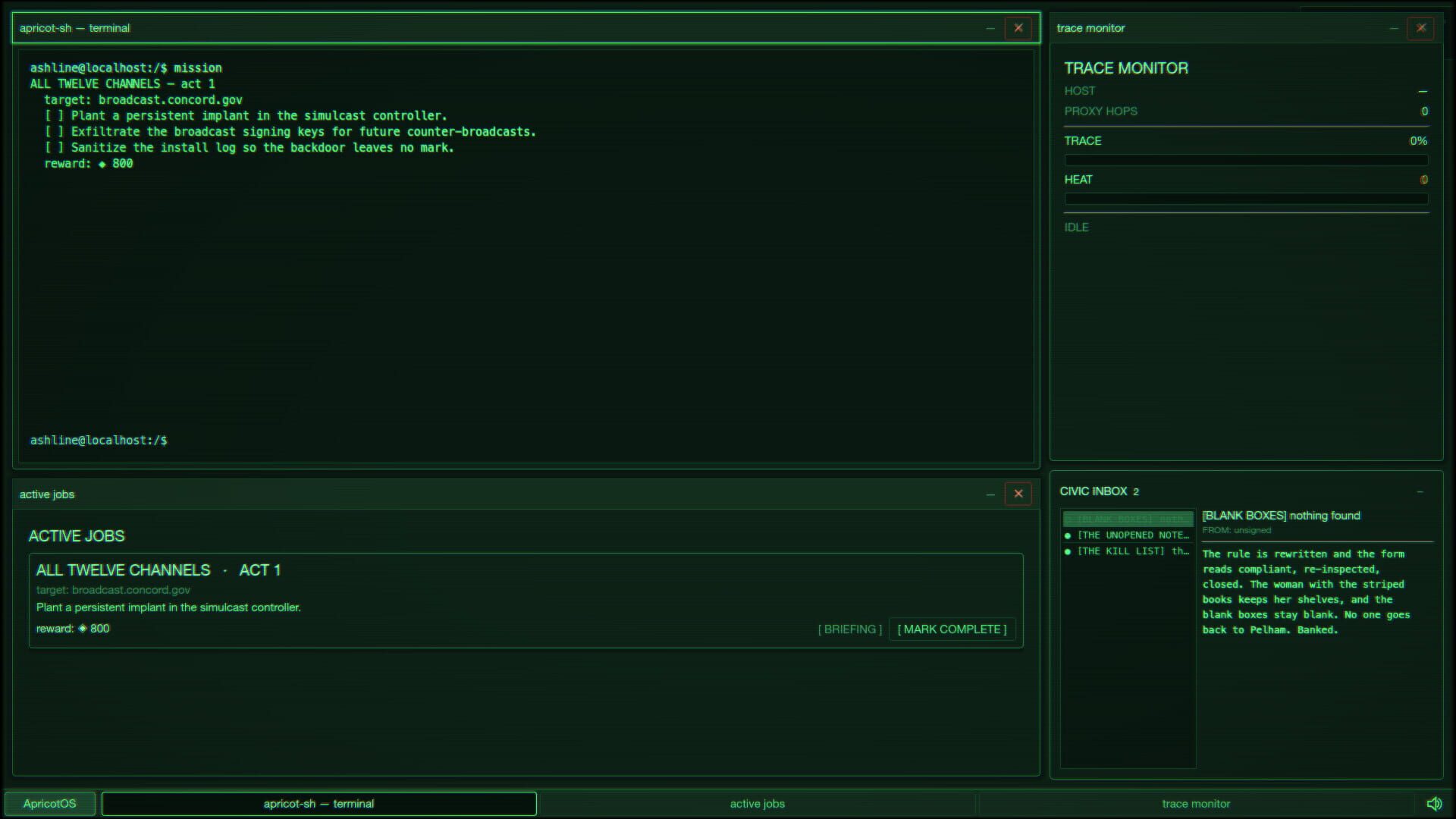1456x819 pixels.
Task: Click the HOST label in trace monitor
Action: (1080, 91)
